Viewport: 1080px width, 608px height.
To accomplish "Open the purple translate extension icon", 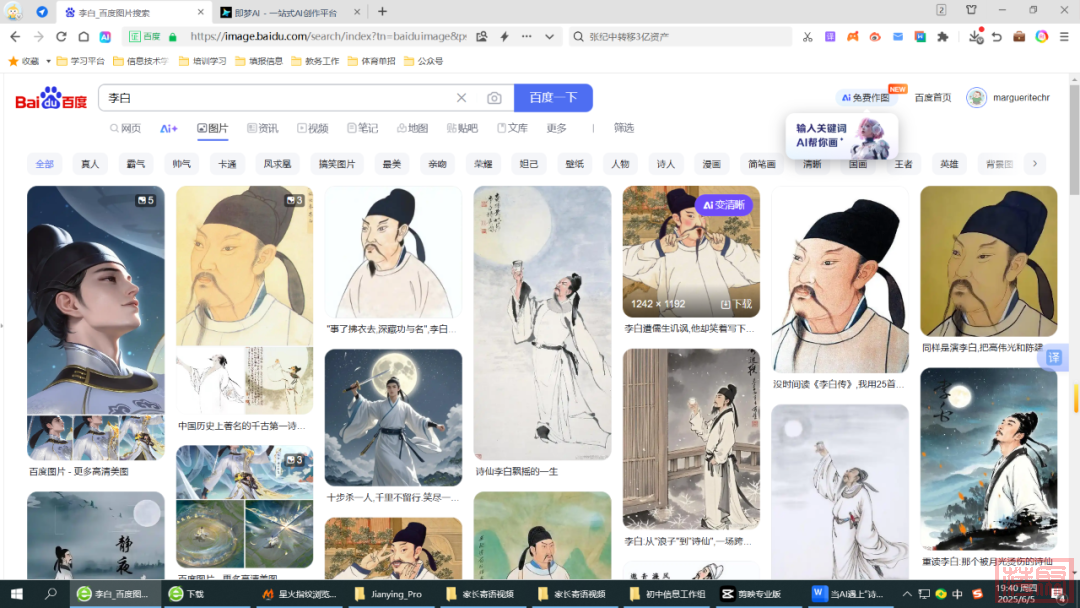I will (830, 36).
